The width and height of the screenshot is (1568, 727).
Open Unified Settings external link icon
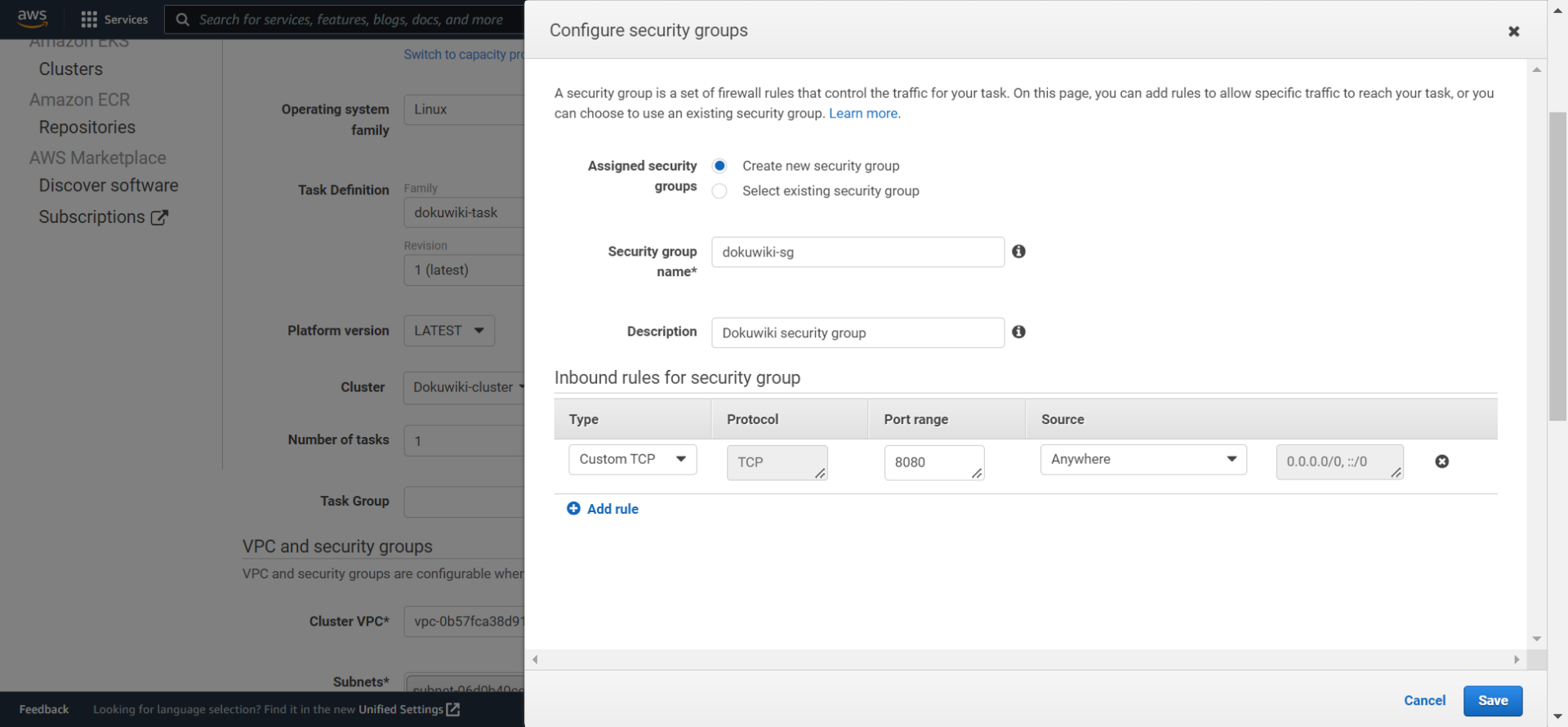[x=453, y=709]
